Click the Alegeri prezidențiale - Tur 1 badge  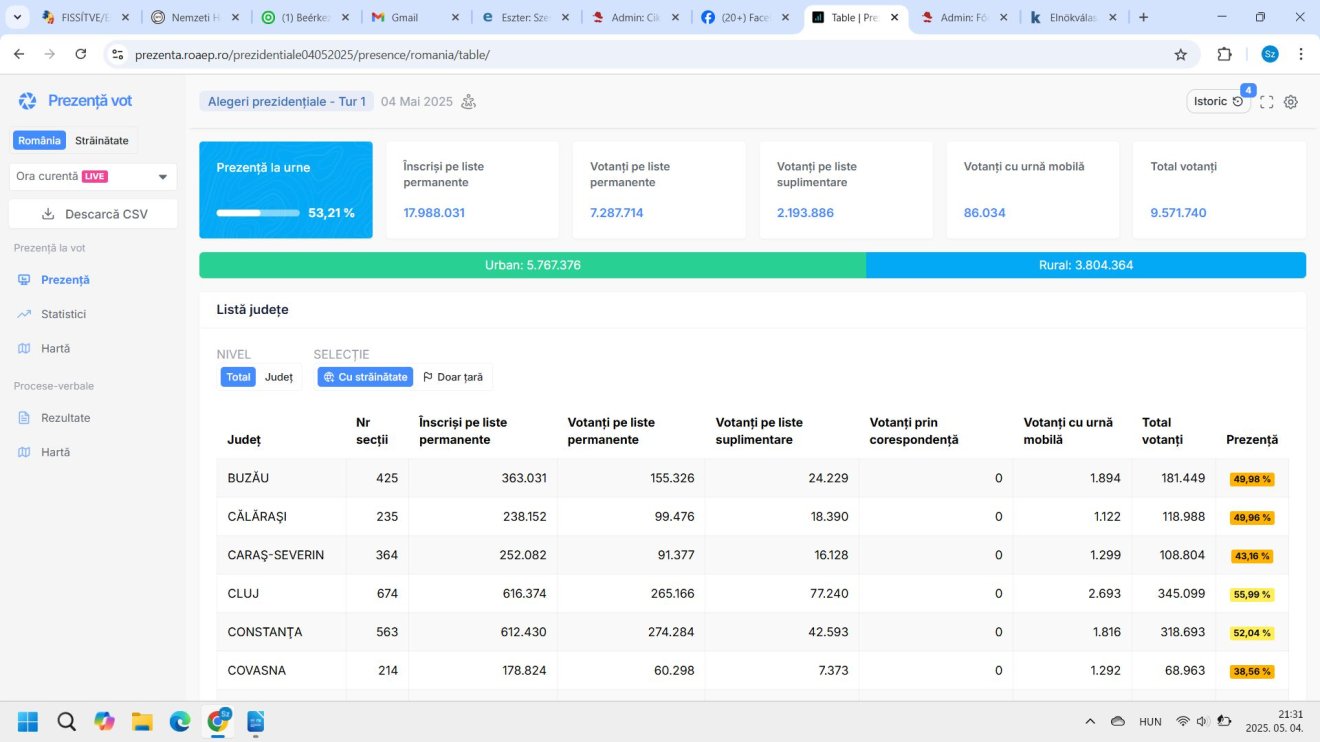tap(286, 101)
